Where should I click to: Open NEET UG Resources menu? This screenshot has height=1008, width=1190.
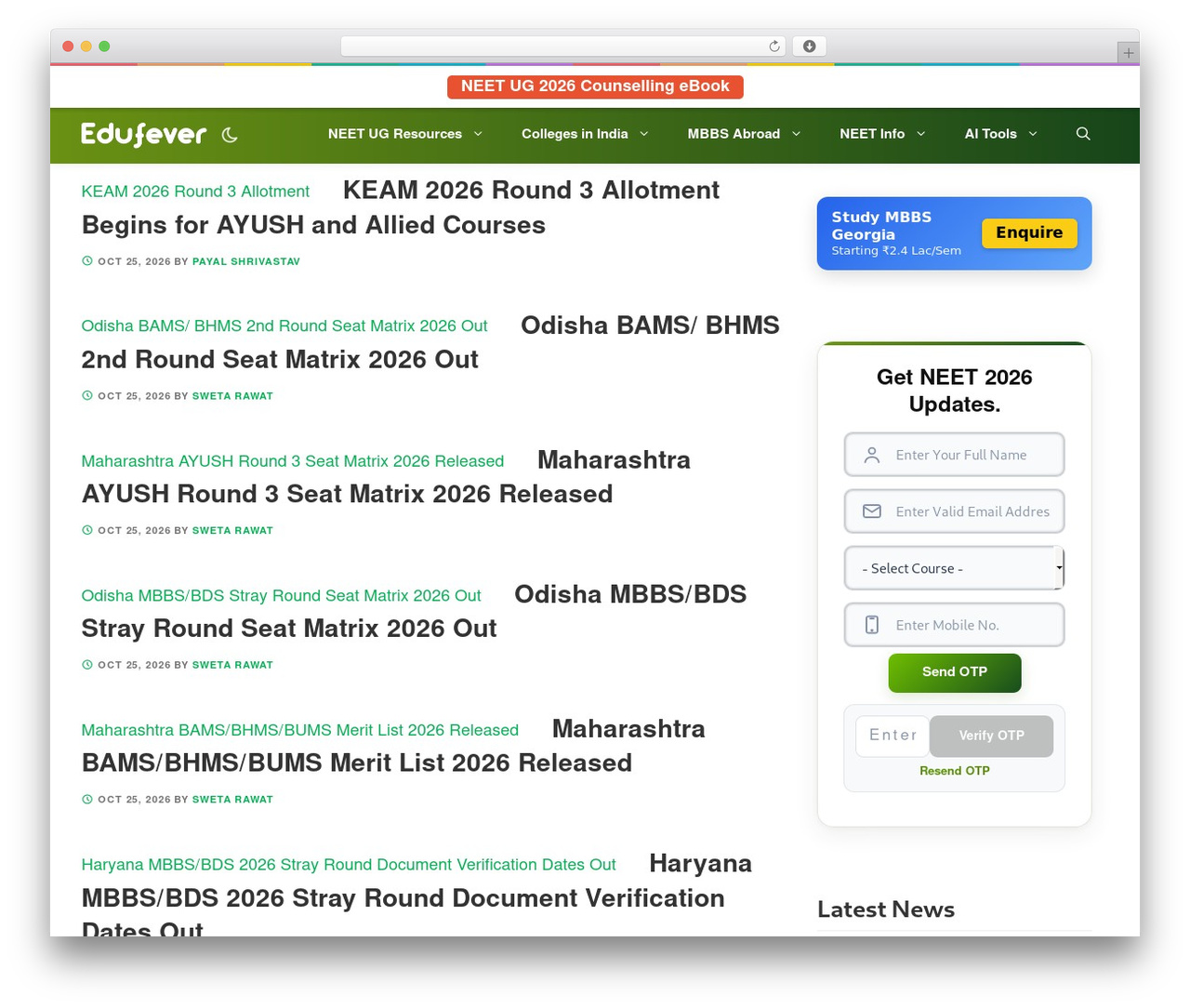click(x=395, y=134)
